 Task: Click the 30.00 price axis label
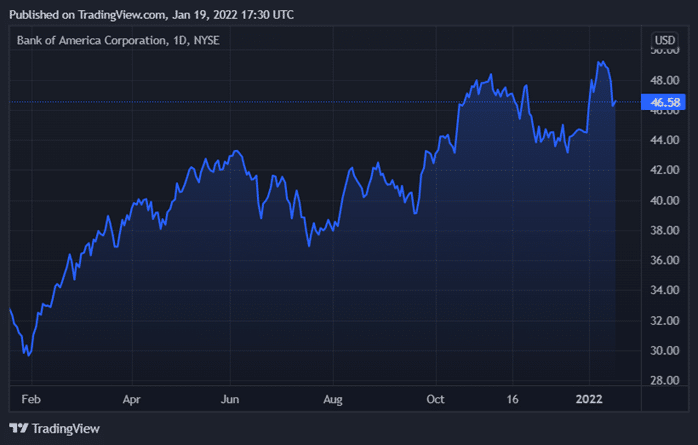tap(665, 351)
